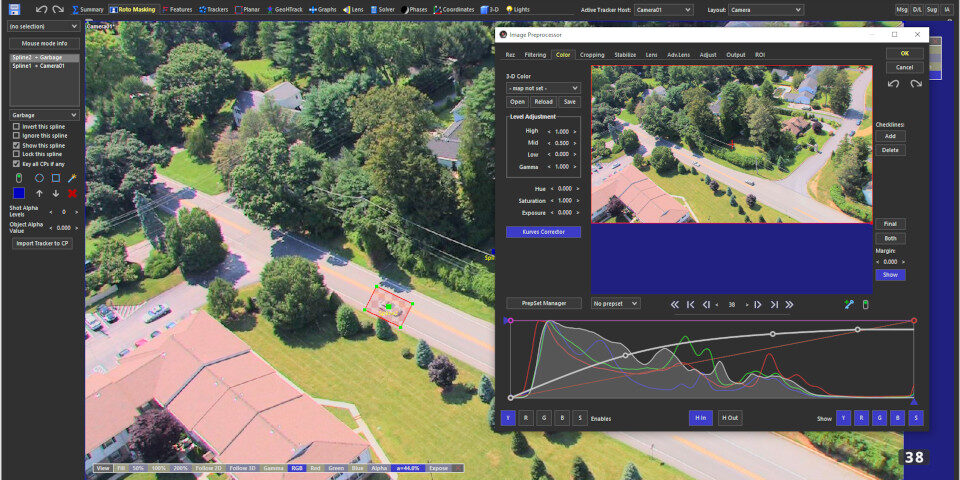Click the blue spline color swatch
Image resolution: width=960 pixels, height=480 pixels.
click(19, 193)
